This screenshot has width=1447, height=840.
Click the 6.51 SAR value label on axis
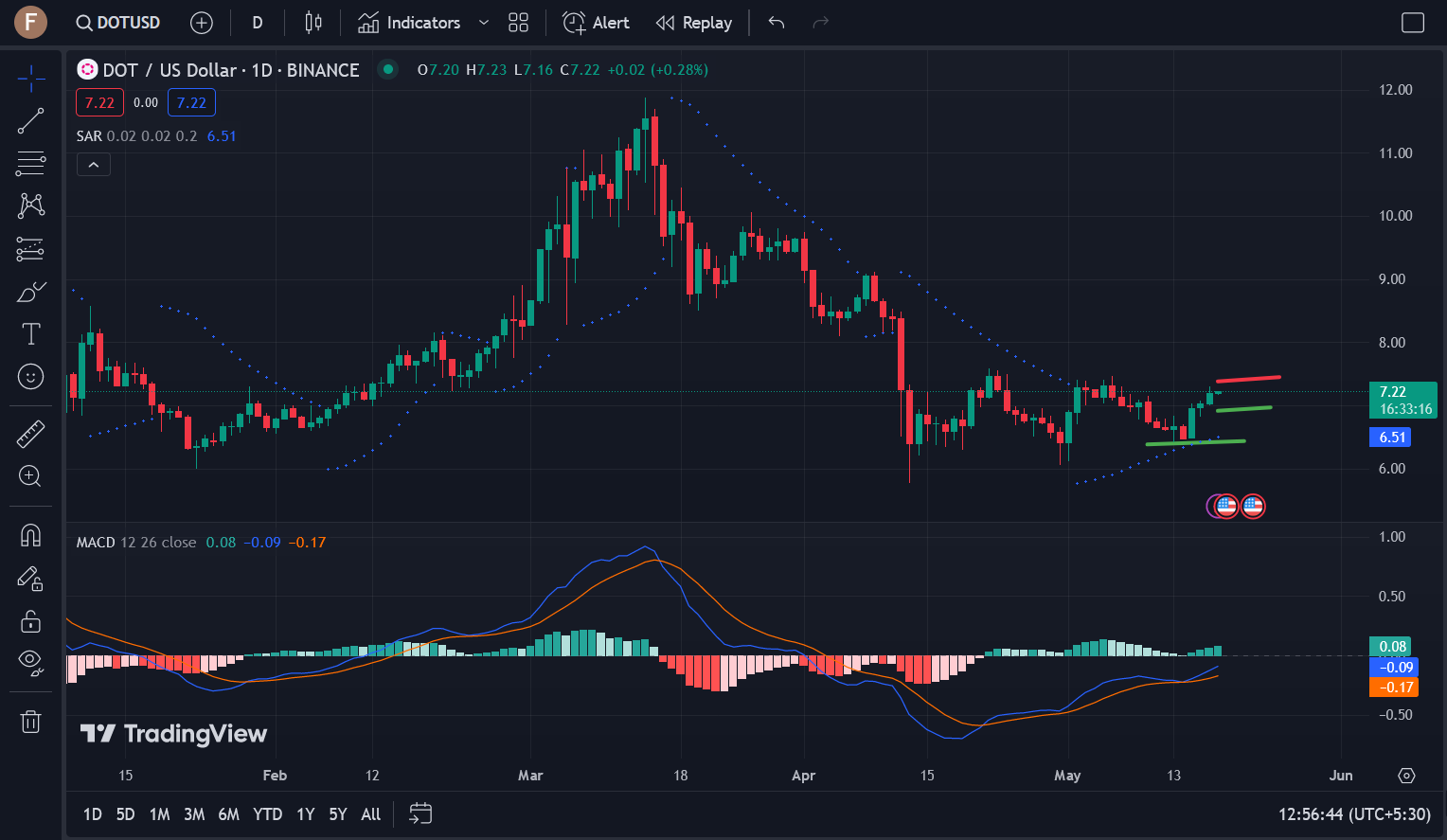click(1390, 438)
